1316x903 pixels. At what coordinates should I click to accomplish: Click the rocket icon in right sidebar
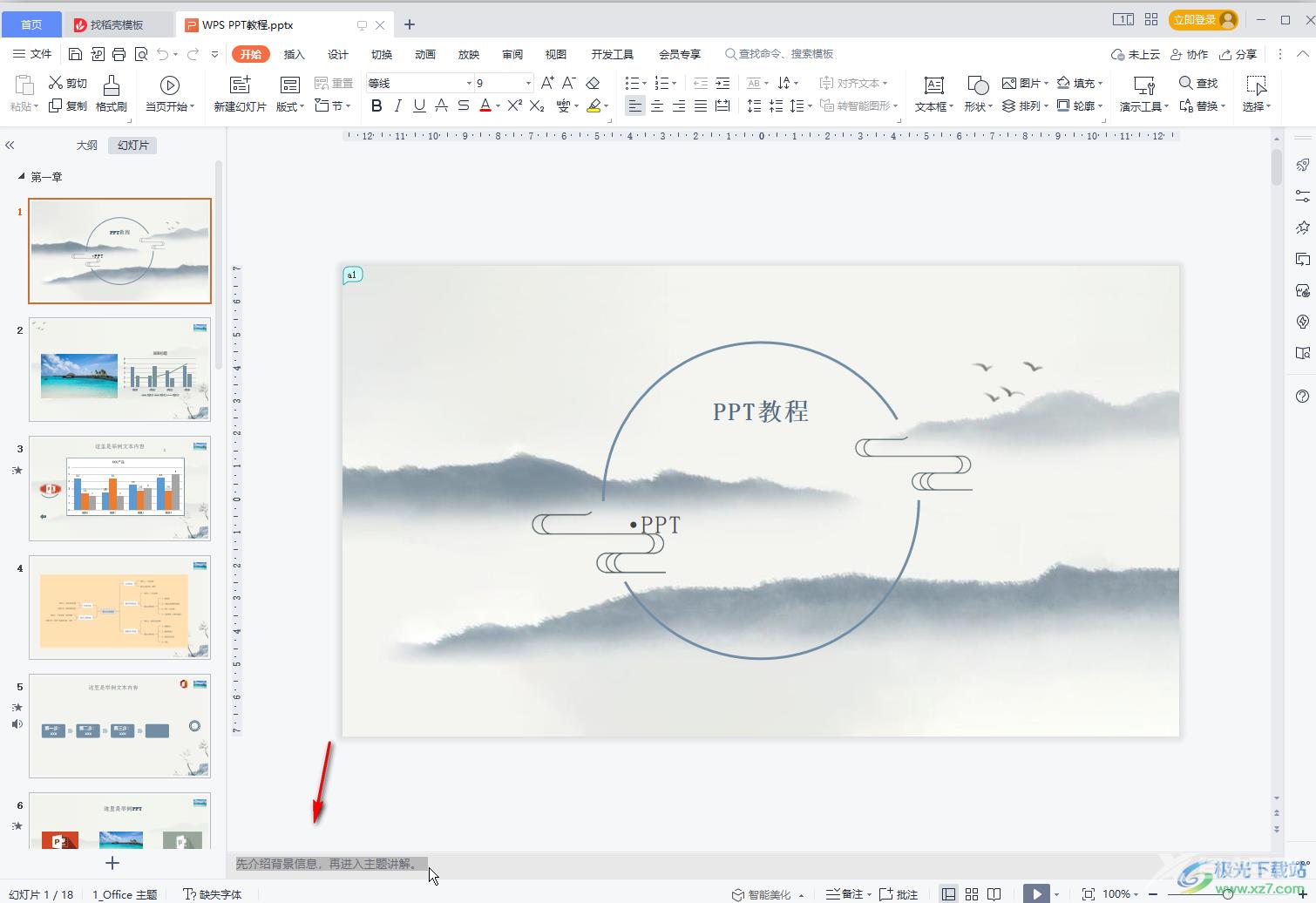[x=1303, y=165]
